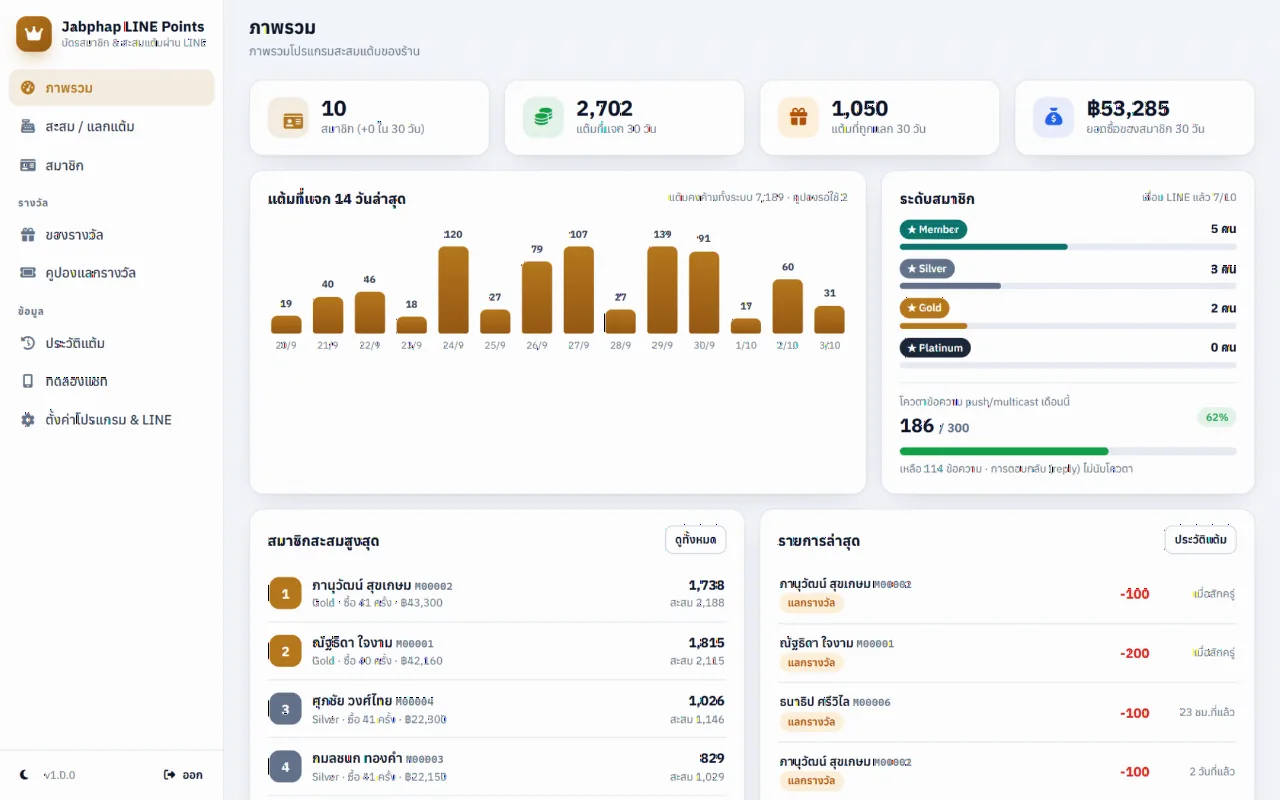Select member กมลชนก ทองคำ M00003

tap(497, 767)
